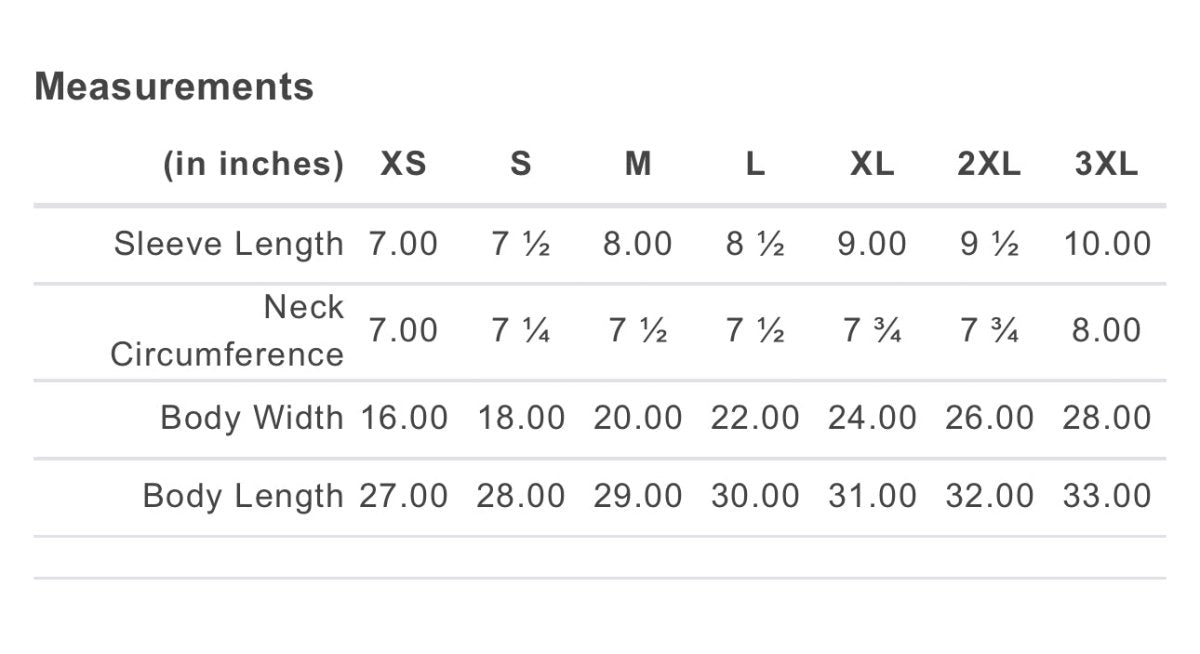Select the M size column header
The width and height of the screenshot is (1200, 654).
[x=638, y=164]
